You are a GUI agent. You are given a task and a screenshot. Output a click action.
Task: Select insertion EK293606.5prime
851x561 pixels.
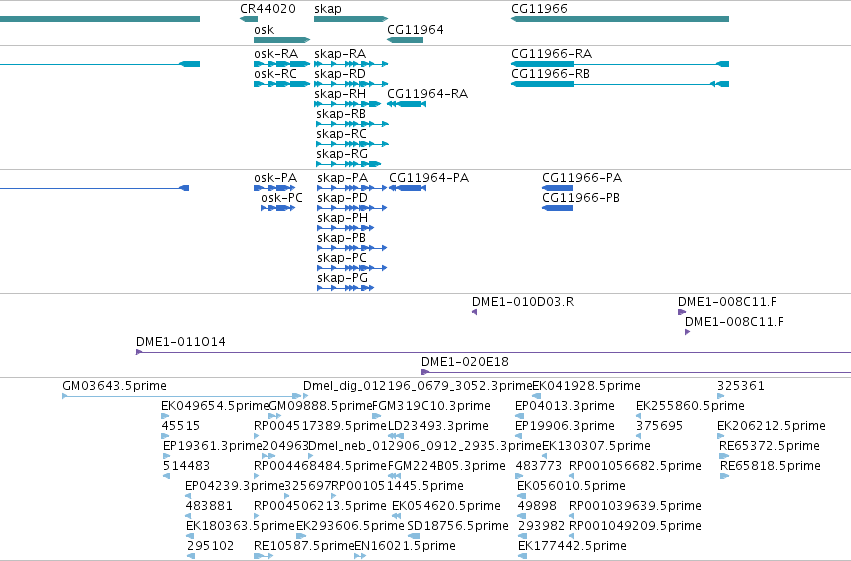pyautogui.click(x=301, y=536)
